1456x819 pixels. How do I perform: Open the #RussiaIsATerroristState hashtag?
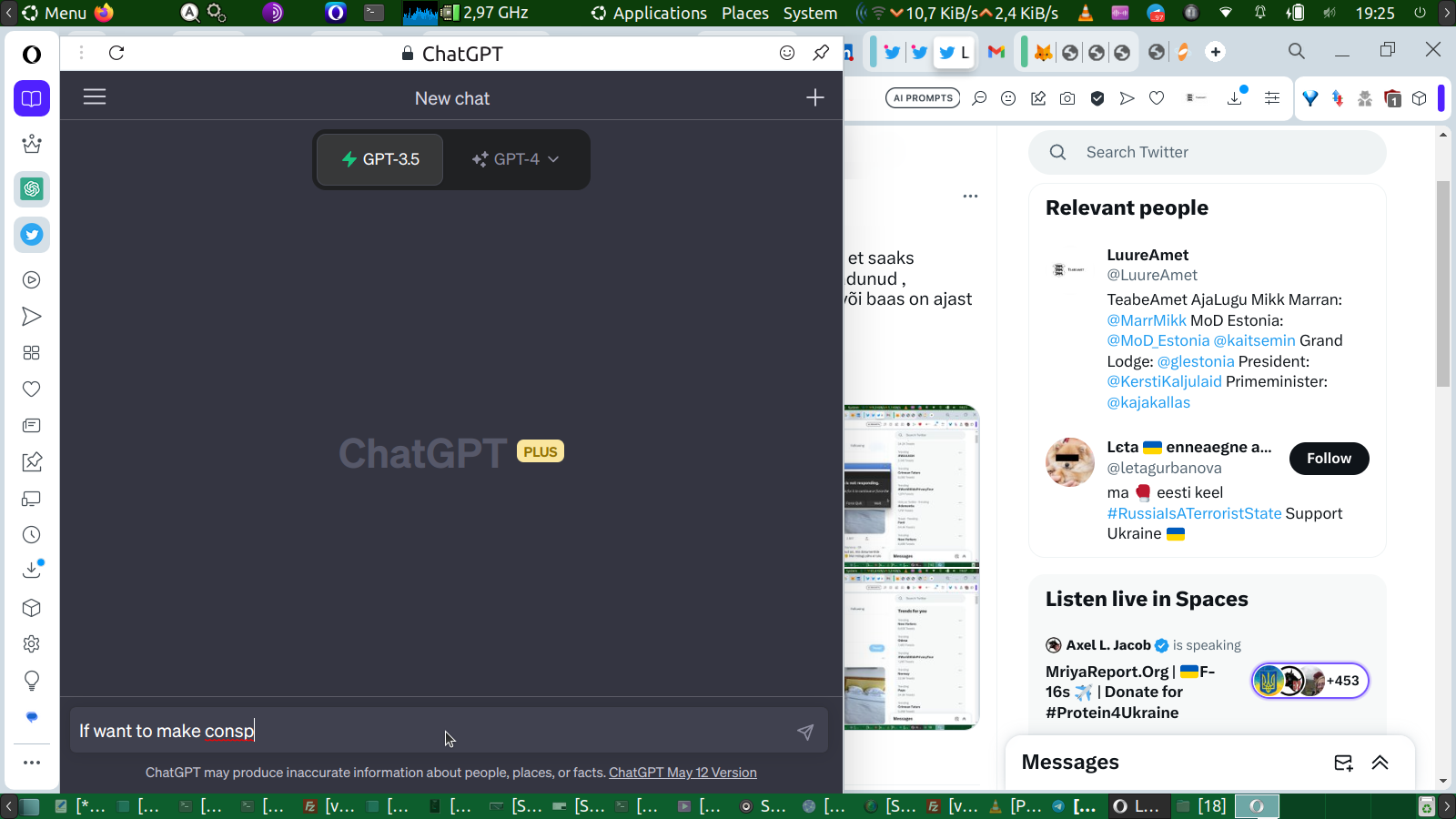1194,513
